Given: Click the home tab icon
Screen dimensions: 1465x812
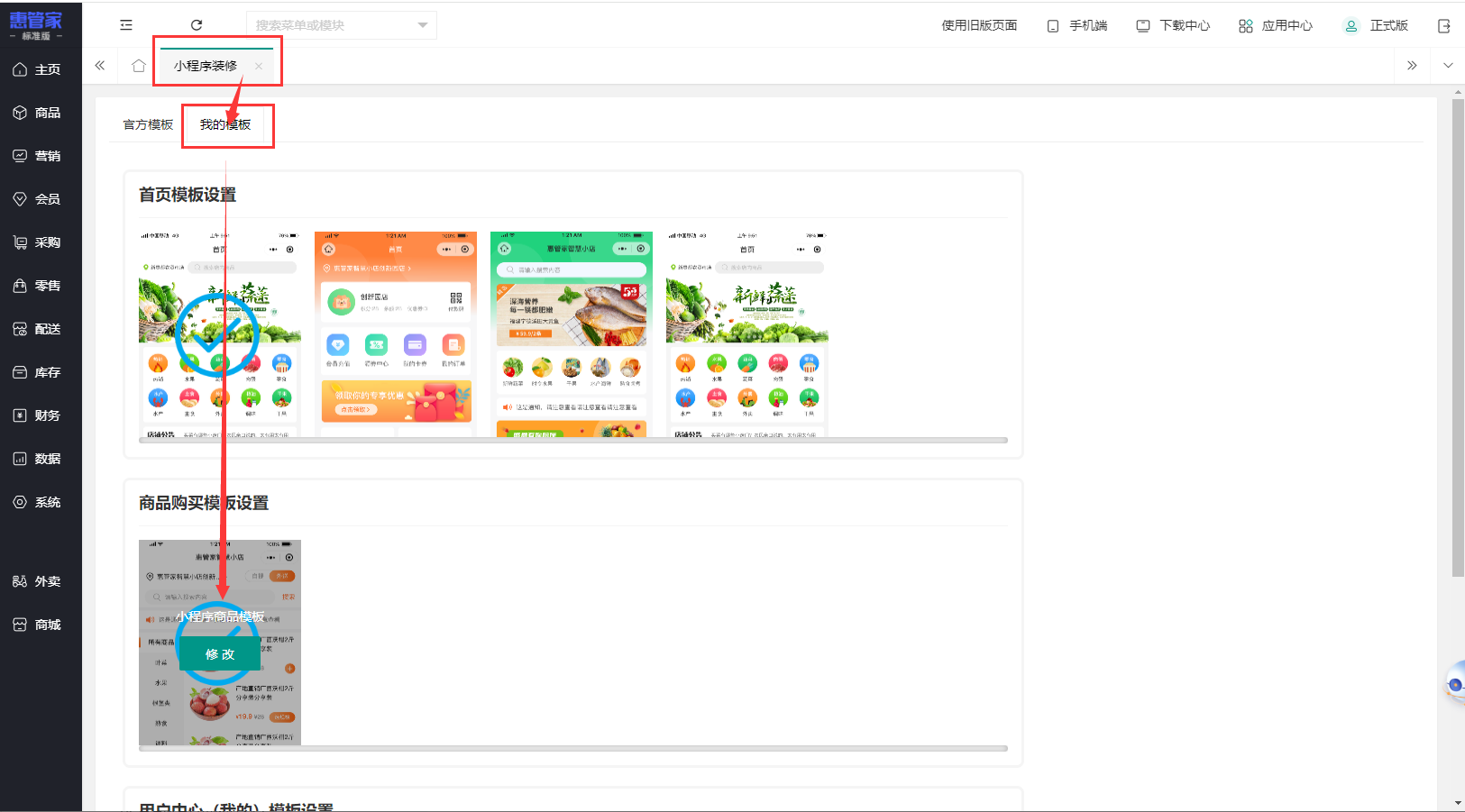Looking at the screenshot, I should 138,66.
